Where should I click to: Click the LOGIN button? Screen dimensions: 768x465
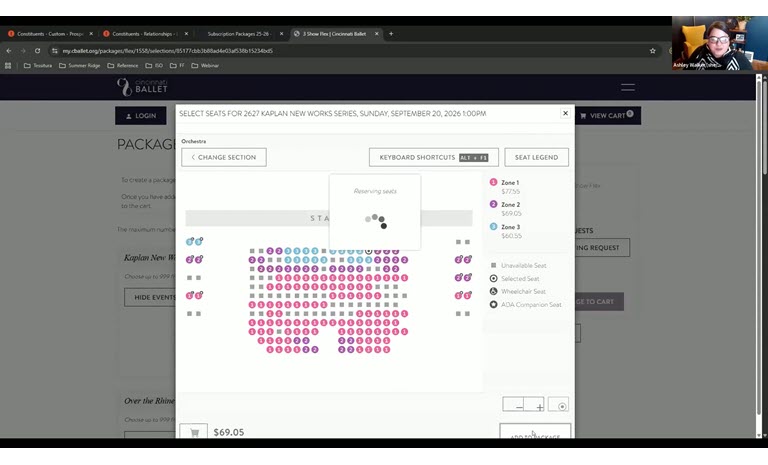141,116
